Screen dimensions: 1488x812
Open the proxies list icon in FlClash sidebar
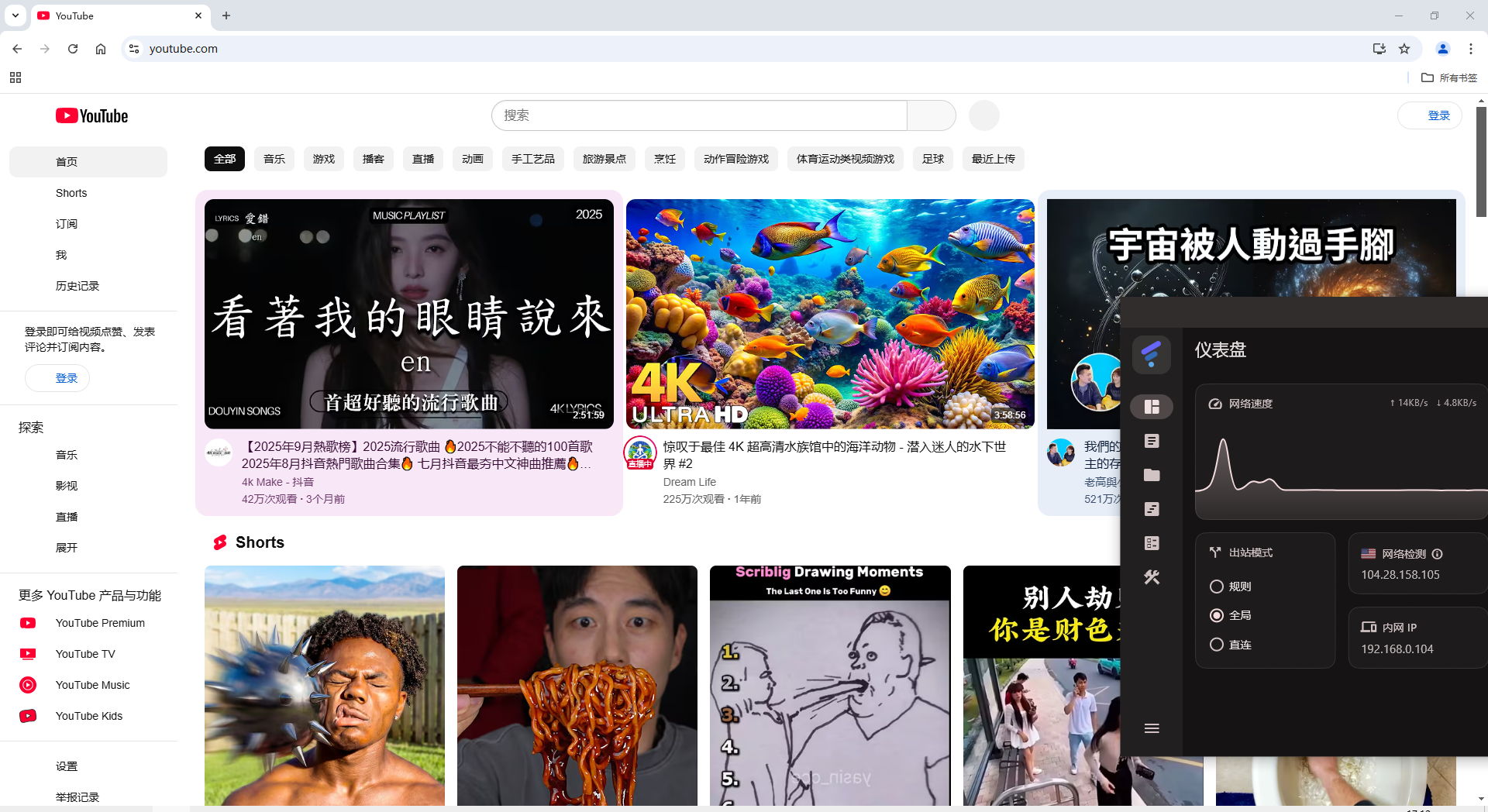[1152, 441]
